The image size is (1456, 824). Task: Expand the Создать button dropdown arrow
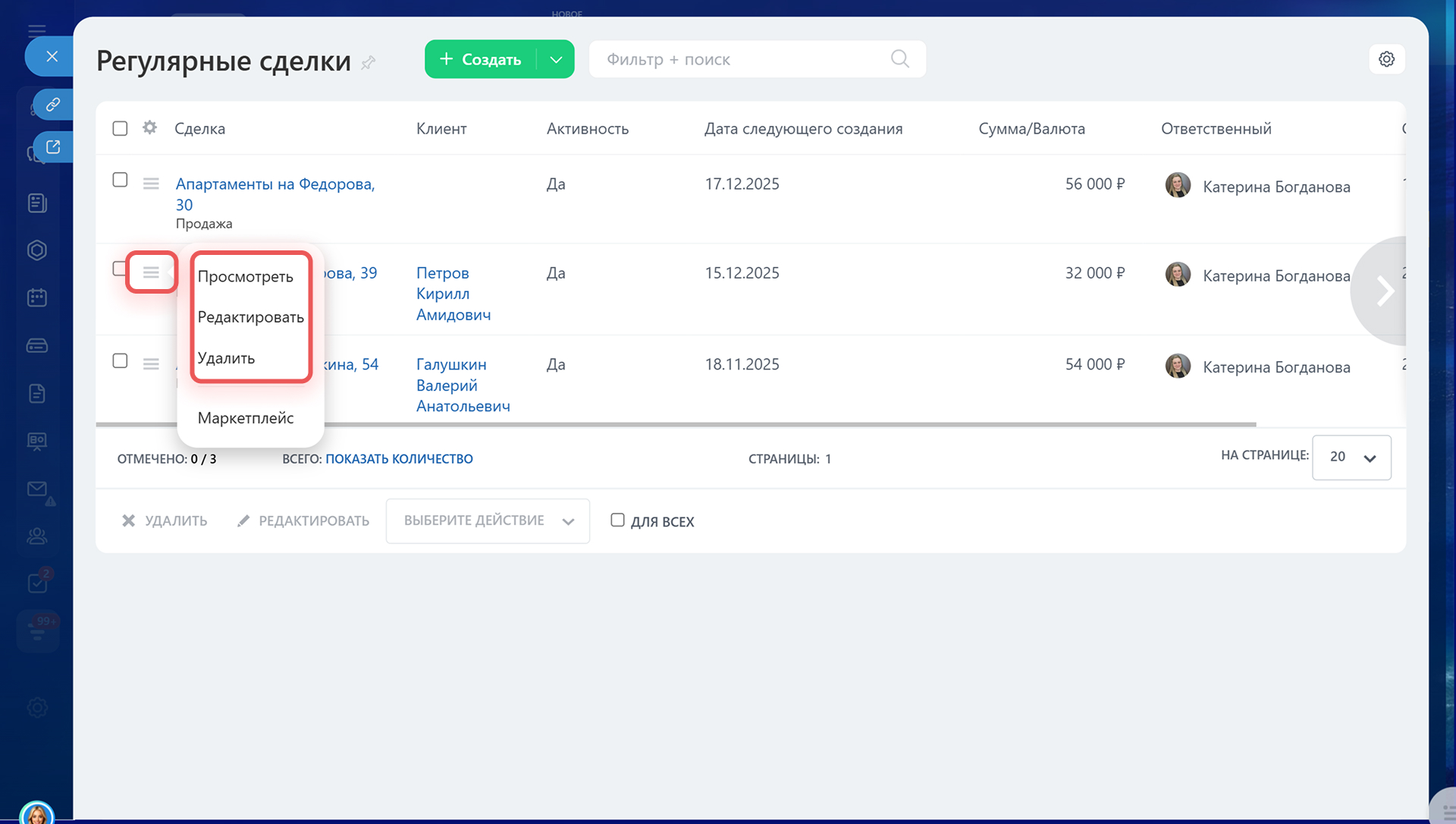click(x=556, y=59)
